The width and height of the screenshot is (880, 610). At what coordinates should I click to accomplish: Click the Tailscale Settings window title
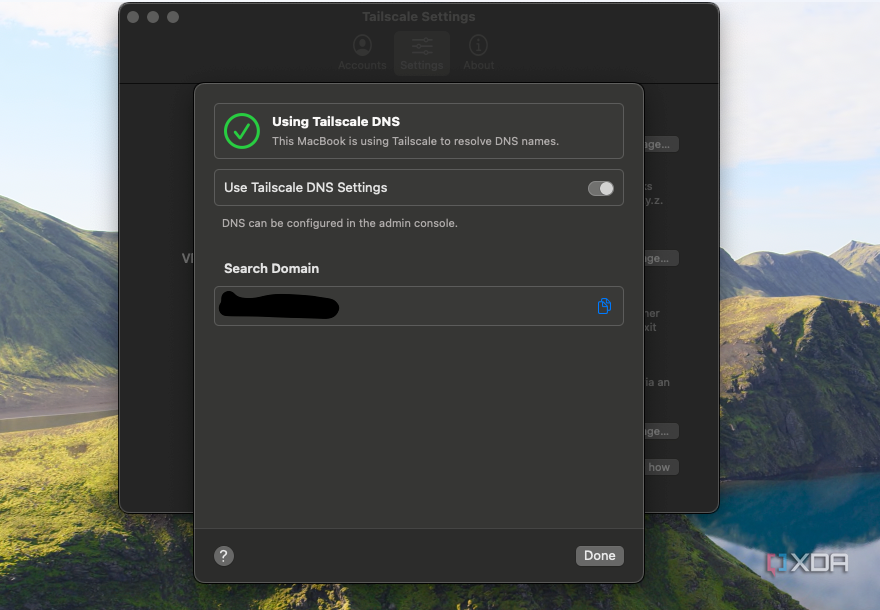coord(419,17)
